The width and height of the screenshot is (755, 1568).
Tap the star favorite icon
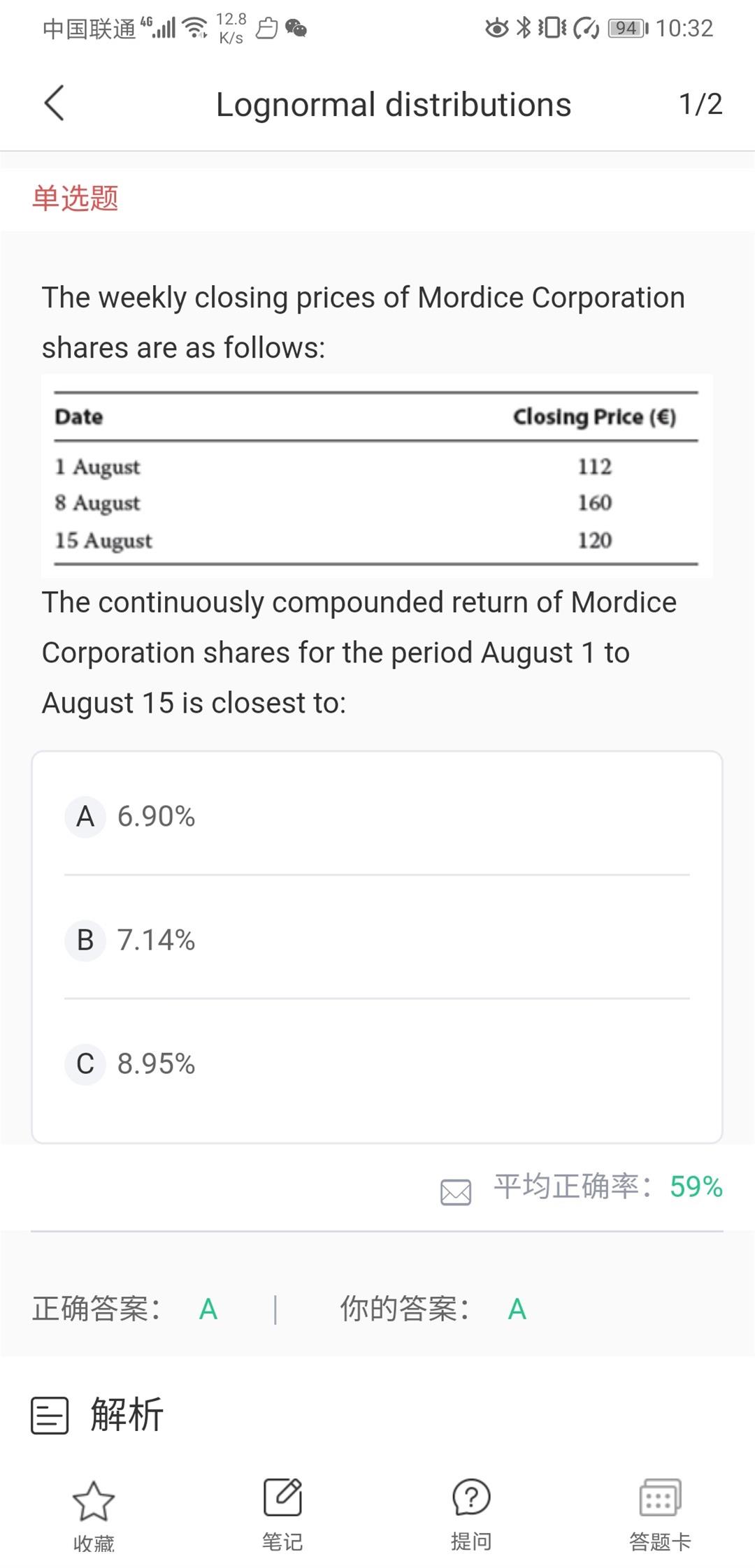(94, 1501)
